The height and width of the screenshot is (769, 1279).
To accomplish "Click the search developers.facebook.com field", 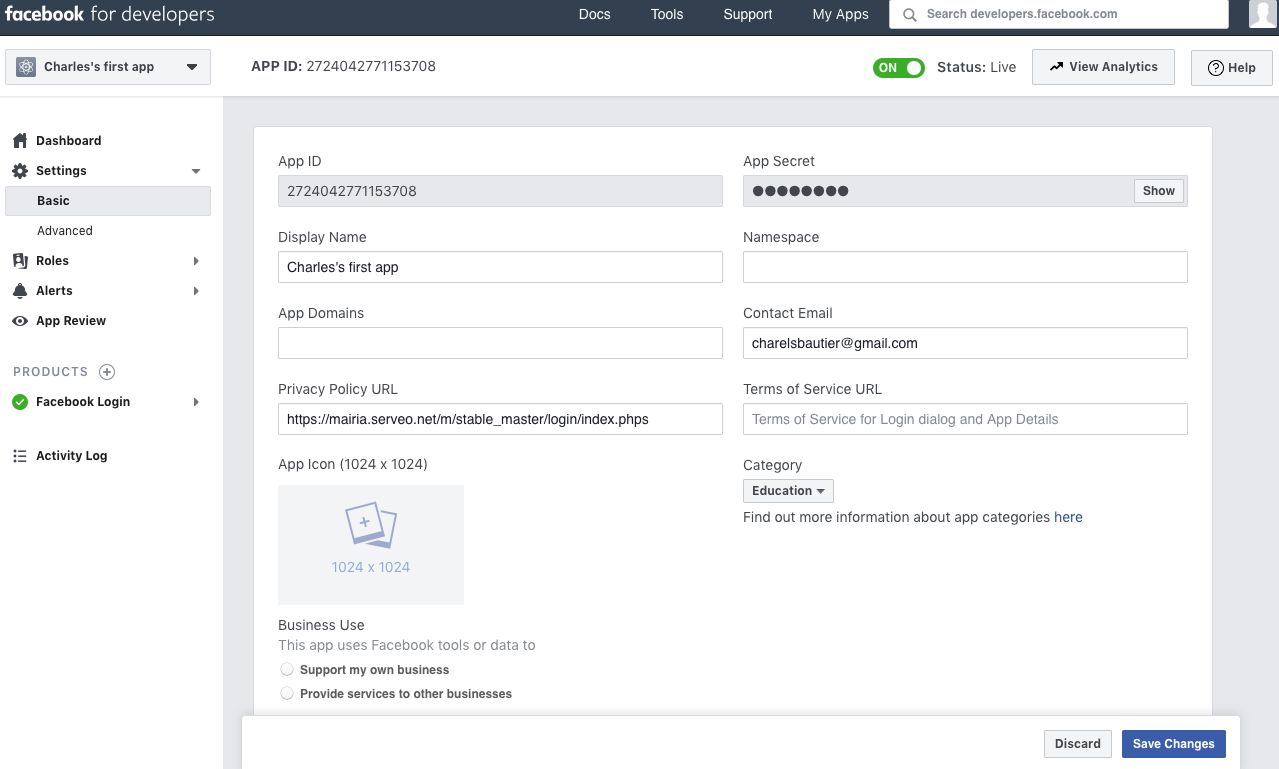I will (x=1060, y=14).
